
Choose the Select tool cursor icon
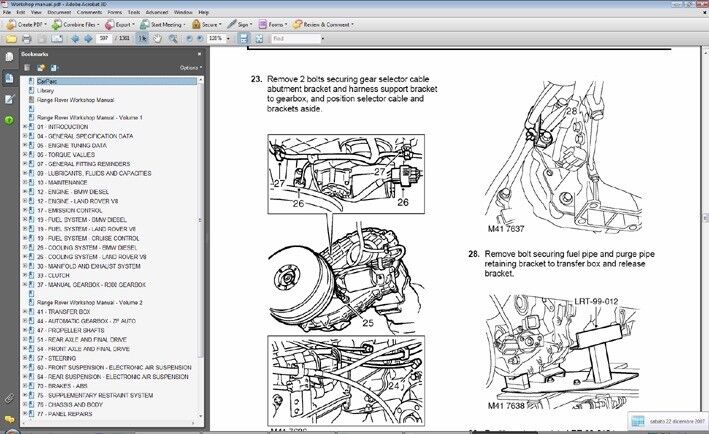(x=142, y=39)
